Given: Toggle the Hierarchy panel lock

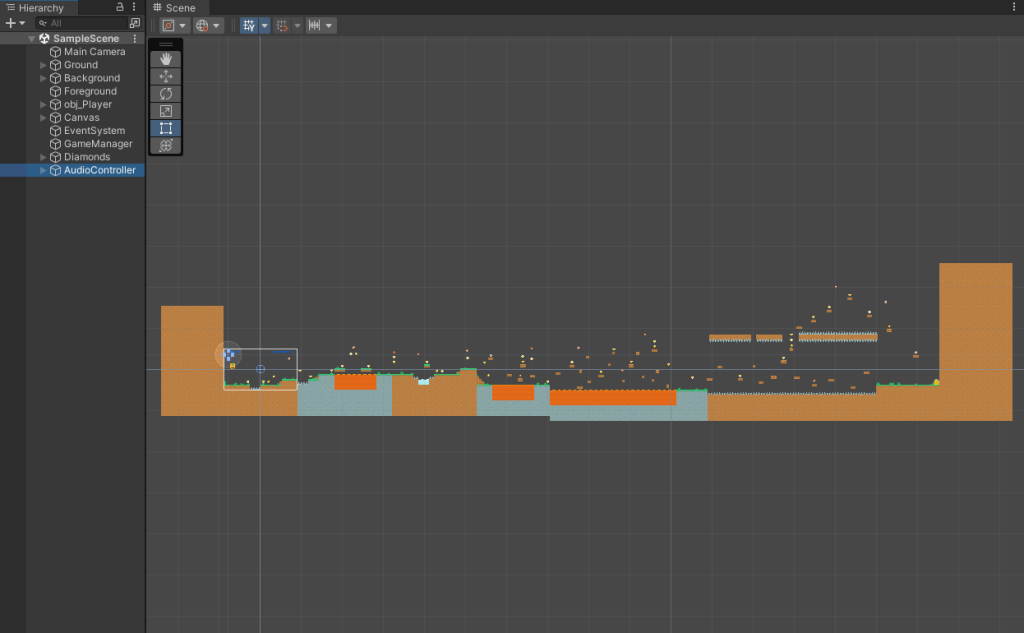Looking at the screenshot, I should [120, 7].
